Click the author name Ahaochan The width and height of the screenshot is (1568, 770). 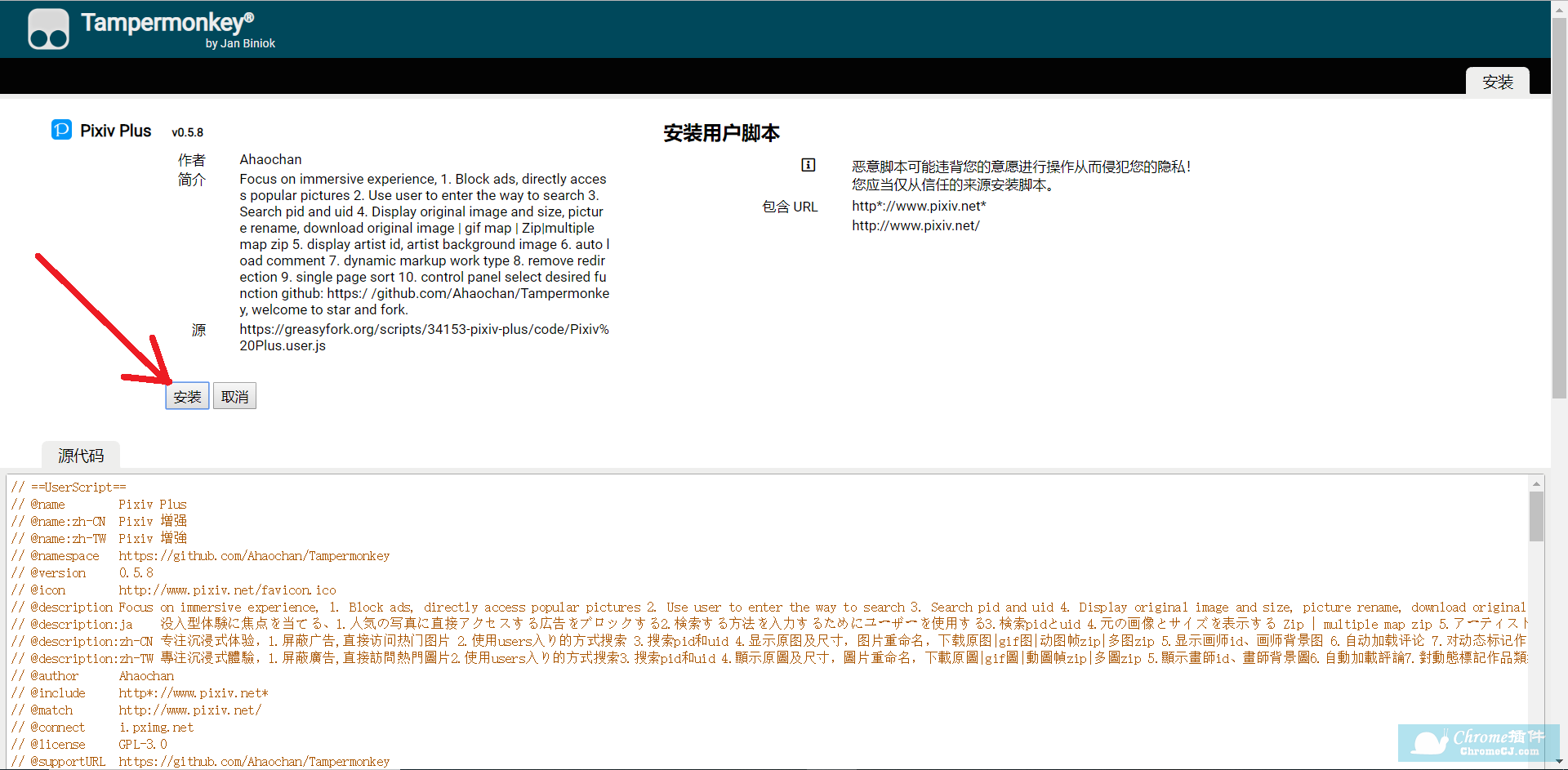(x=270, y=159)
